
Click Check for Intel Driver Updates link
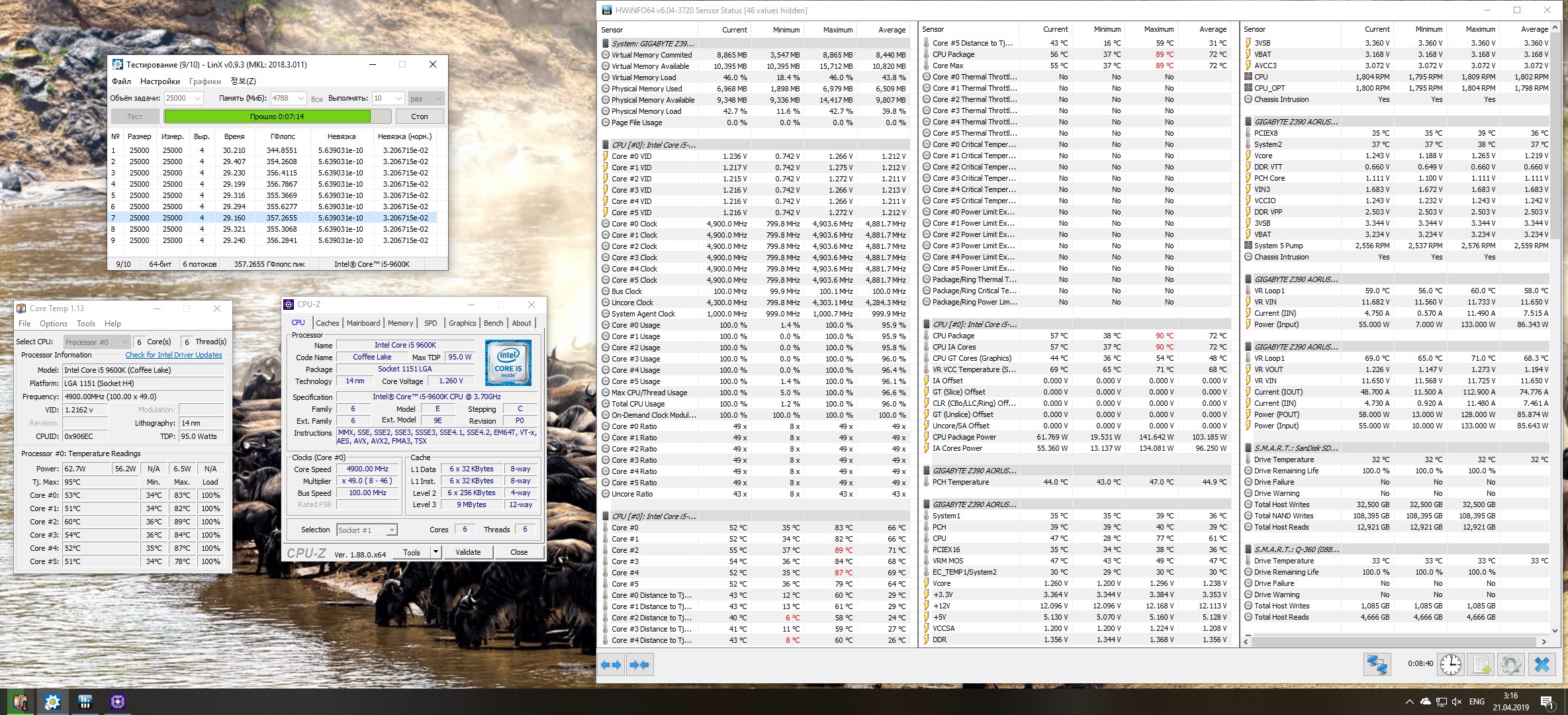coord(173,355)
